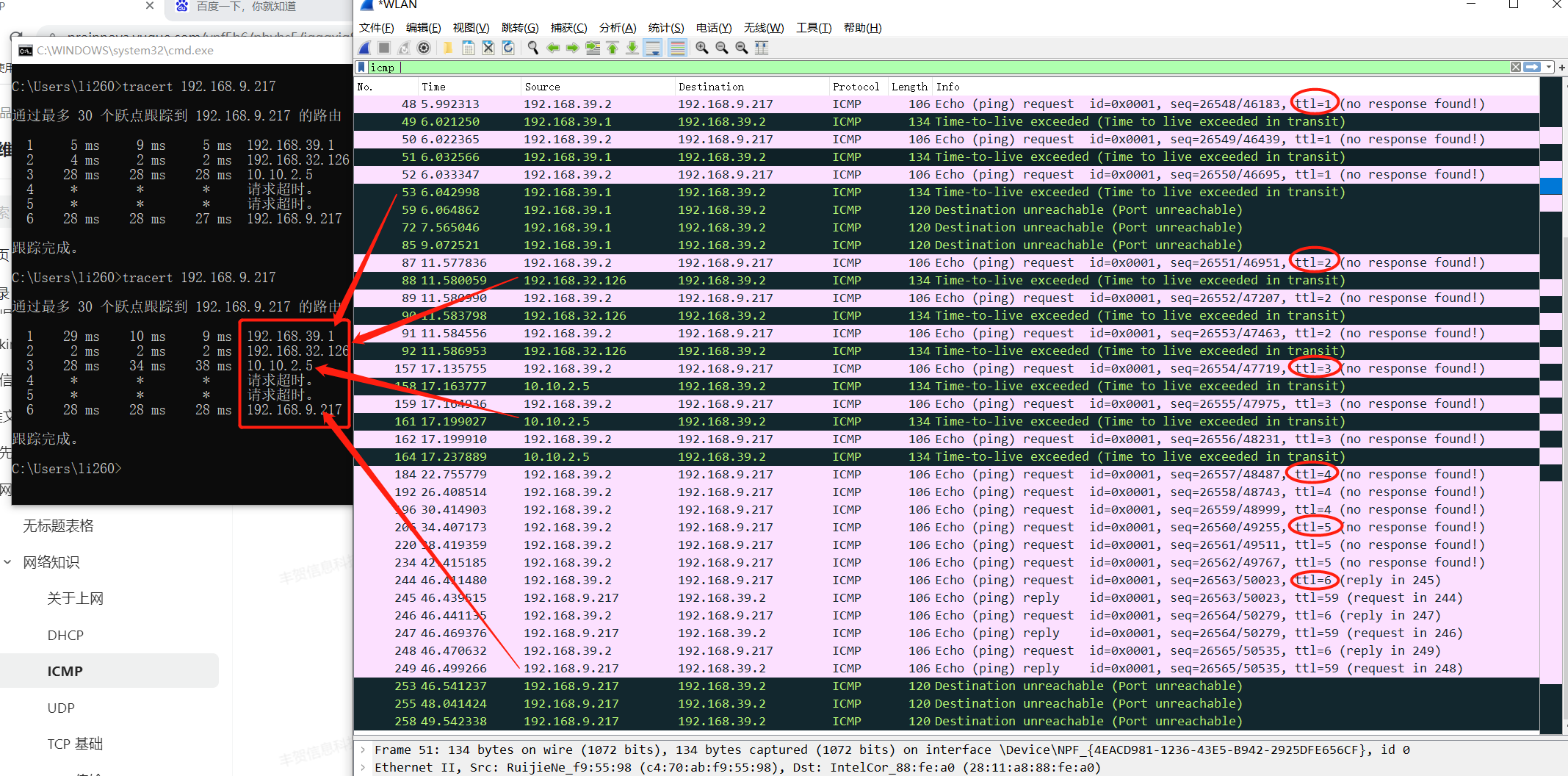The width and height of the screenshot is (1568, 776).
Task: Open the 编辑(E) menu
Action: [x=423, y=28]
